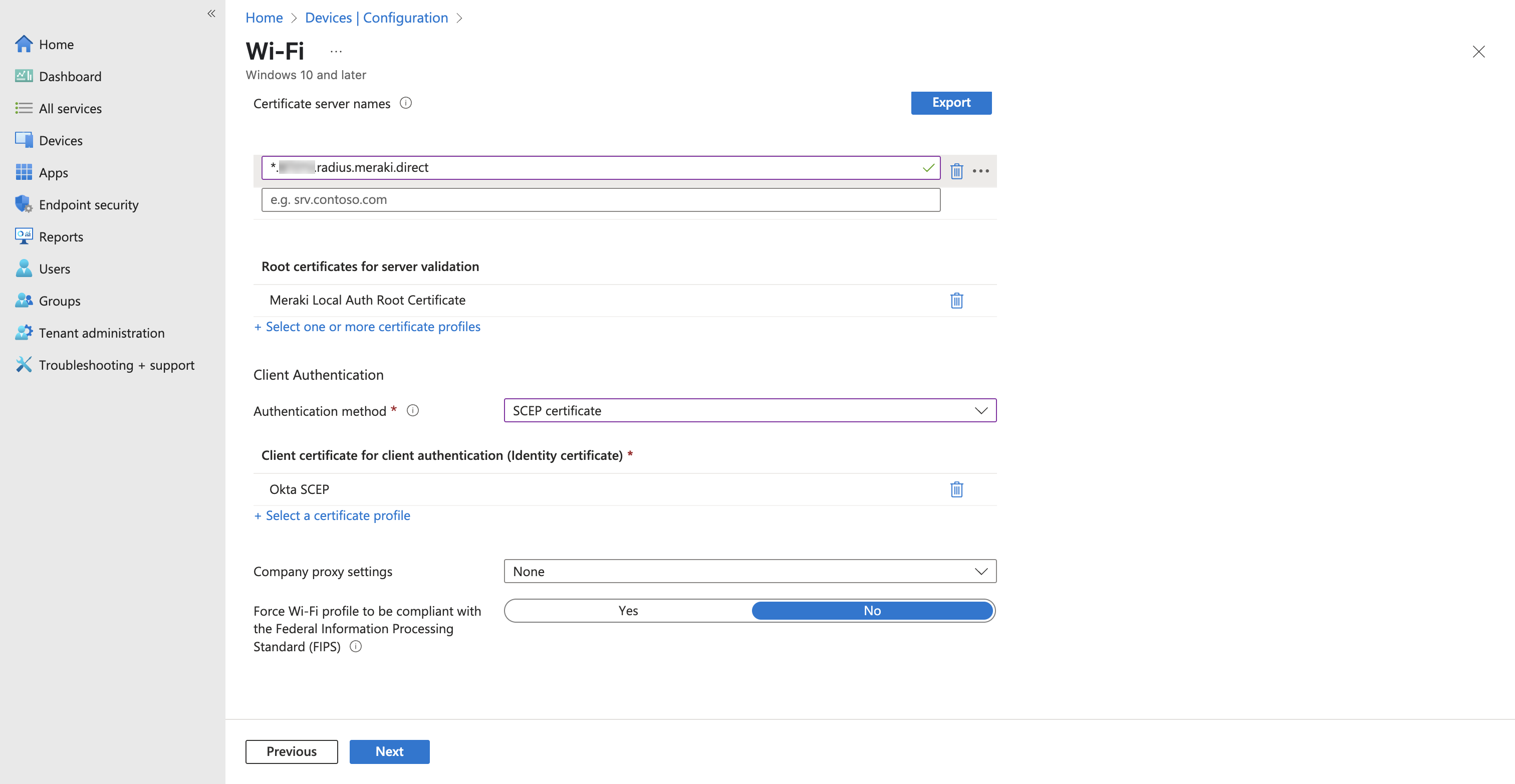1515x784 pixels.
Task: Open Users from sidebar
Action: [x=55, y=269]
